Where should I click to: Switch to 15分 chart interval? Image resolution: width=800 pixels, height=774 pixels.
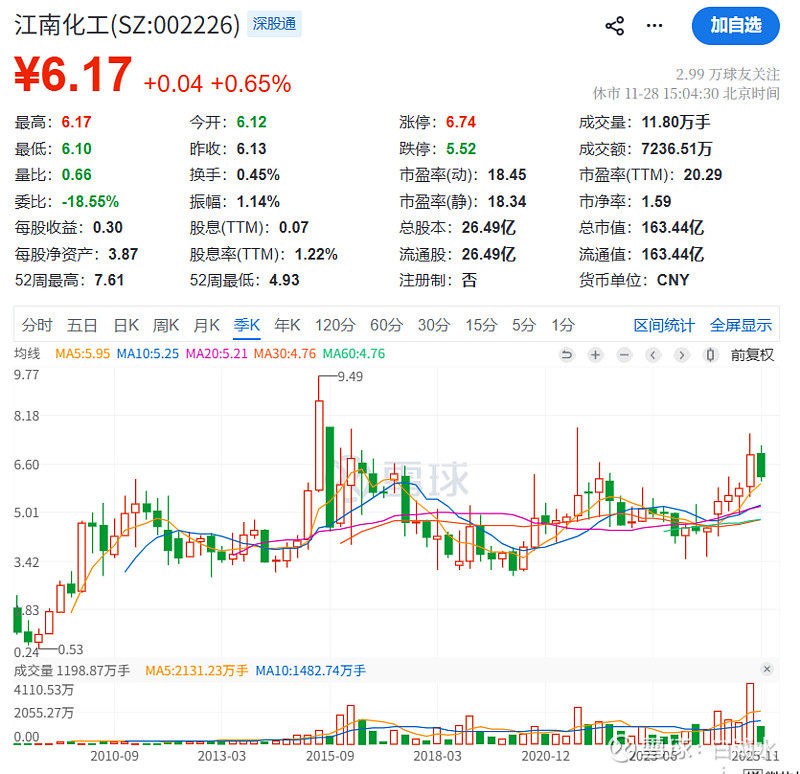[x=481, y=325]
